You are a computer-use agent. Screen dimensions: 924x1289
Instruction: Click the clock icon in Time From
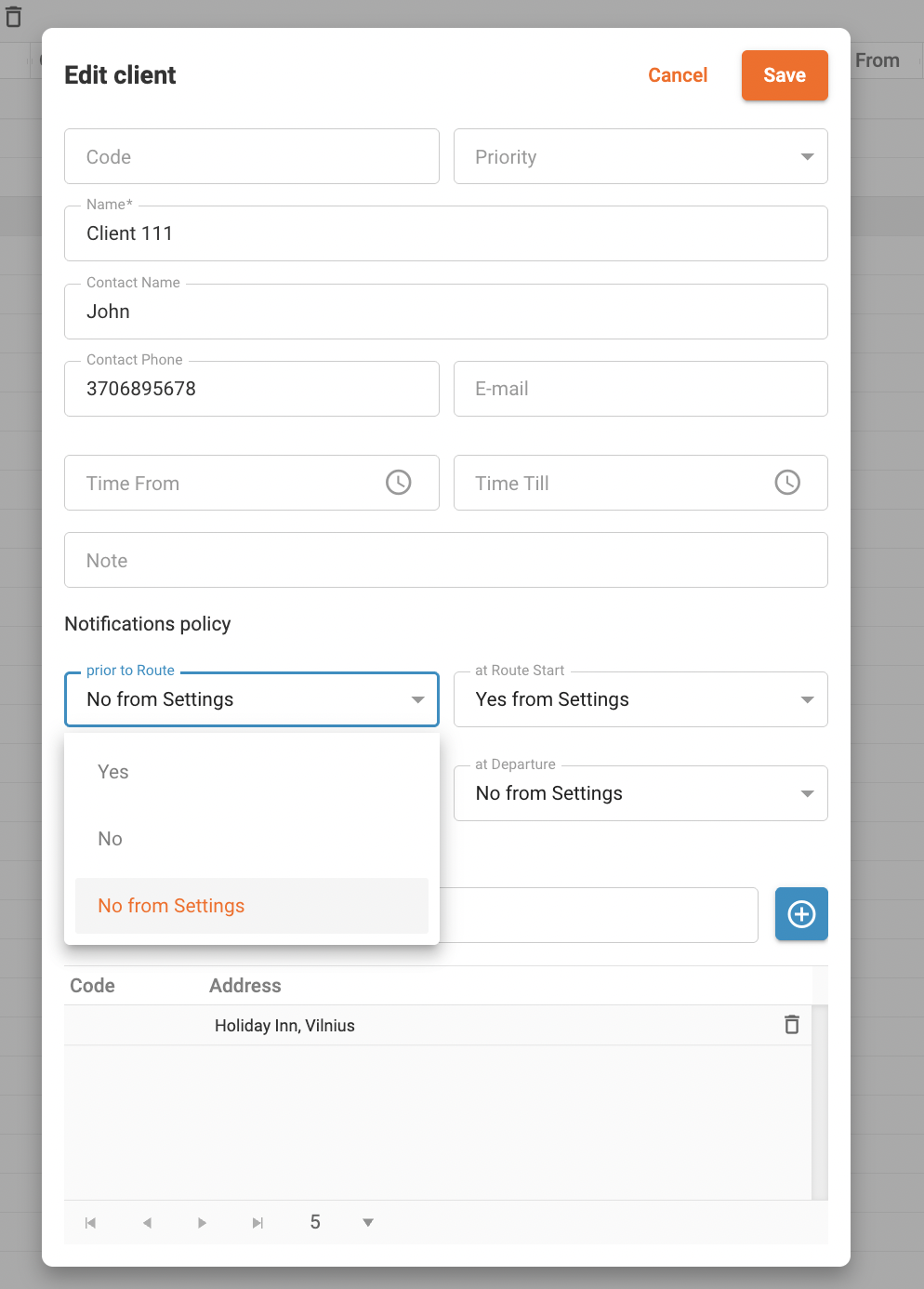(x=399, y=483)
